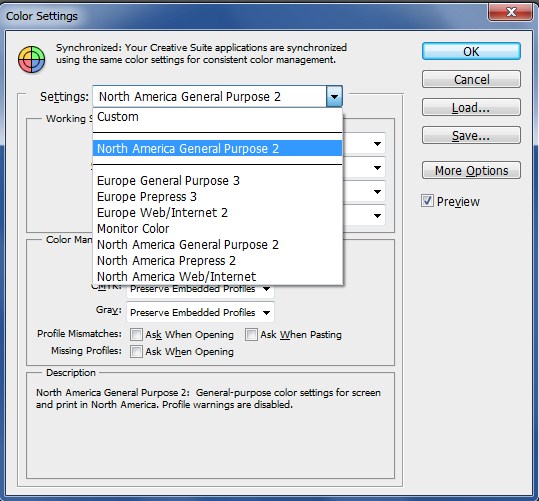
Task: Enable Missing Profiles Ask When Opening
Action: [x=136, y=351]
